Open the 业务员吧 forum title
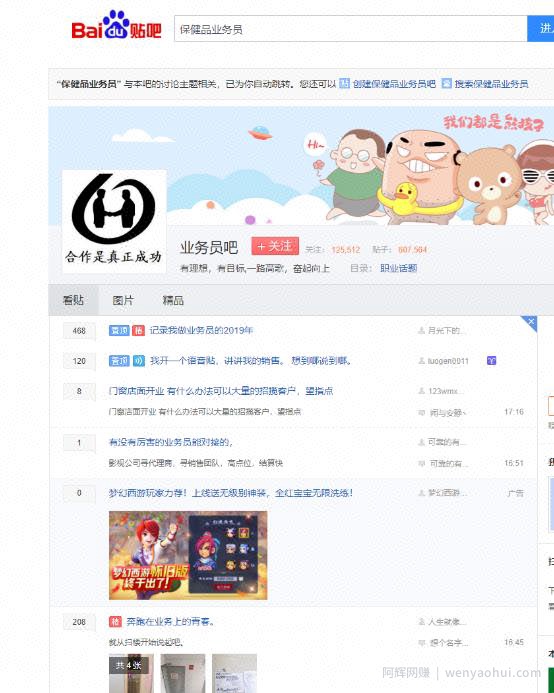This screenshot has height=693, width=554. coord(209,248)
